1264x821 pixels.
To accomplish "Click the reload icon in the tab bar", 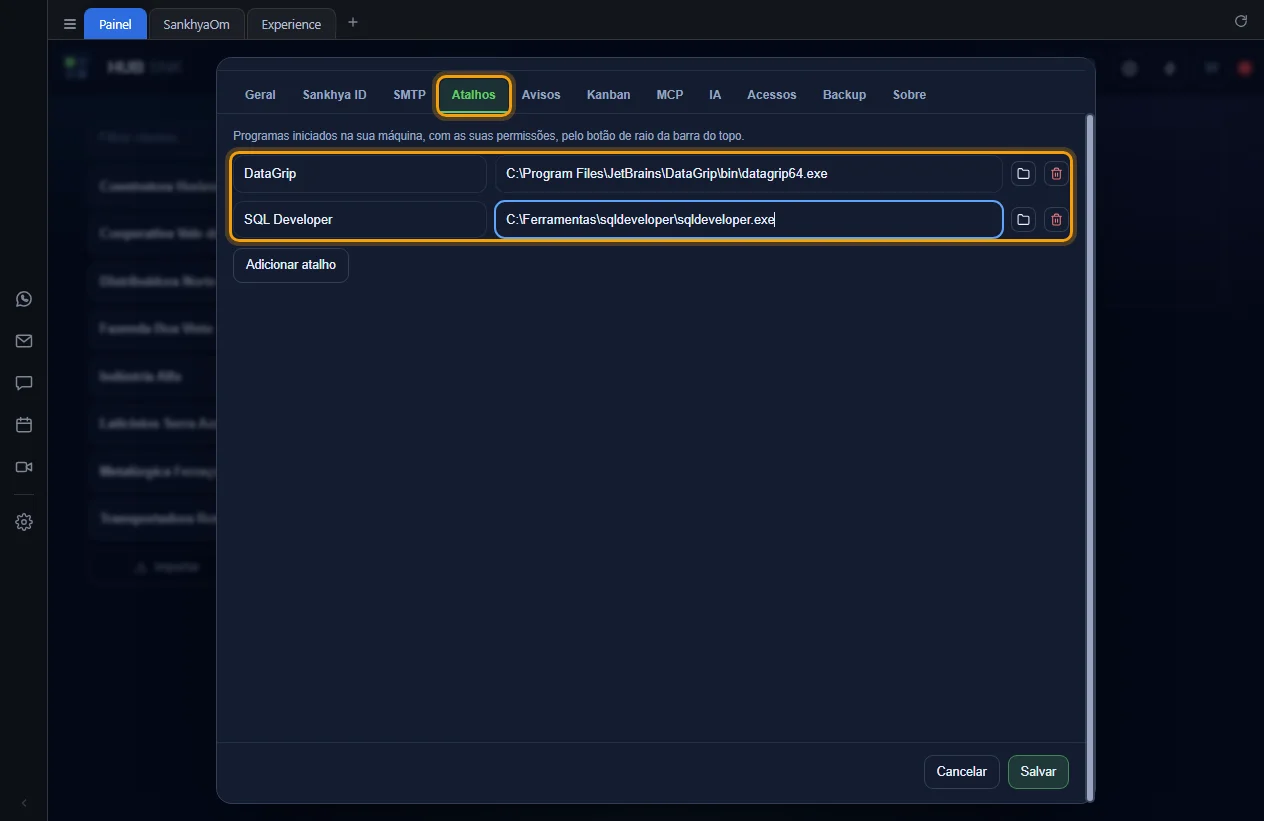I will point(1241,21).
